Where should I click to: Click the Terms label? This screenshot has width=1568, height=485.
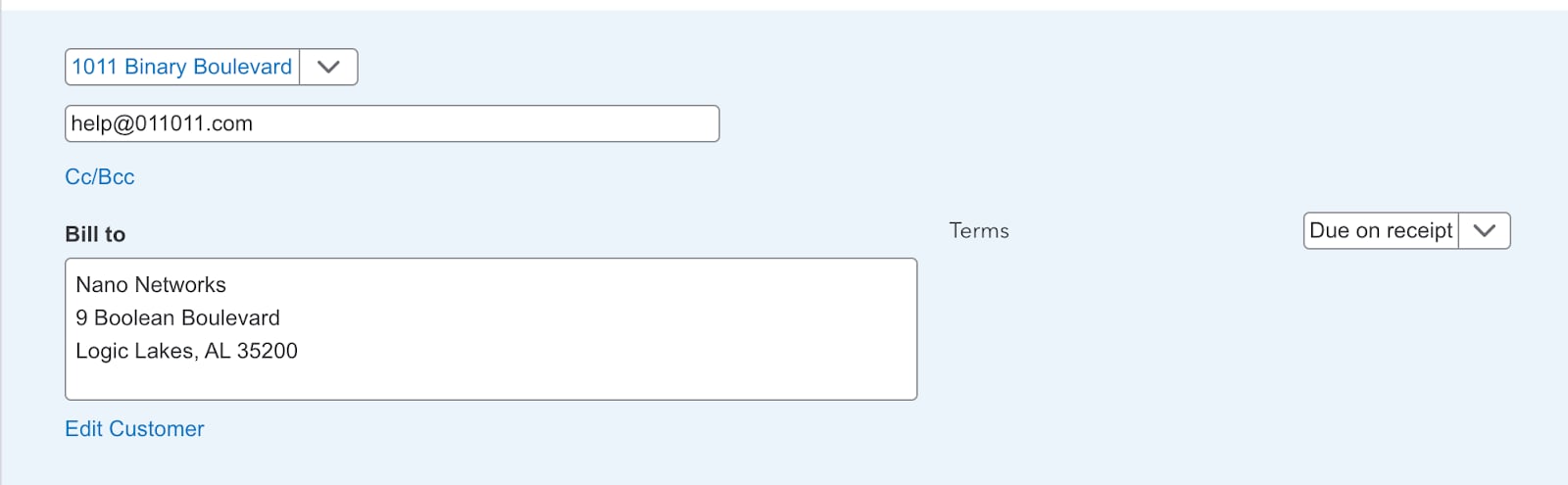click(979, 231)
